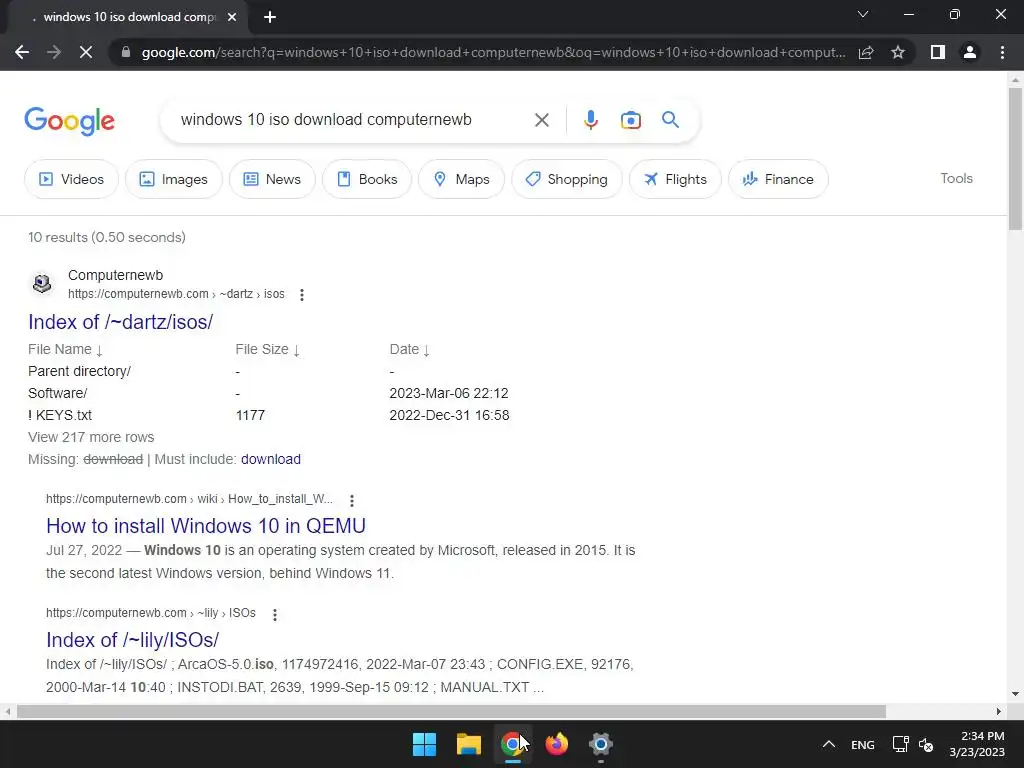Open the network status tray icon
The image size is (1024, 768).
901,744
